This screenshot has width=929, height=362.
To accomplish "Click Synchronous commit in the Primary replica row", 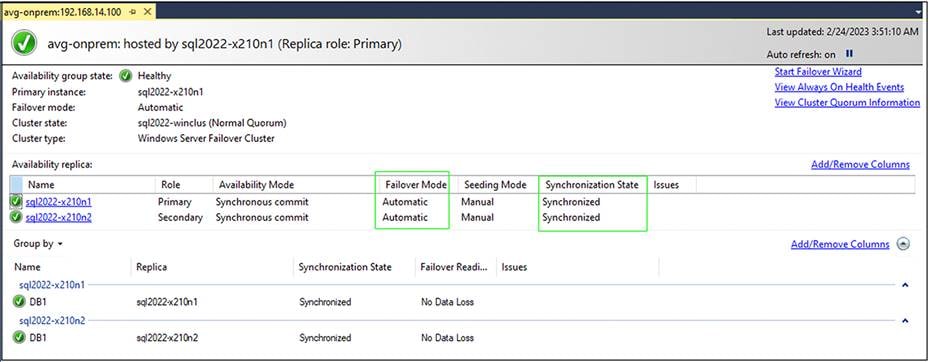I will click(x=262, y=202).
